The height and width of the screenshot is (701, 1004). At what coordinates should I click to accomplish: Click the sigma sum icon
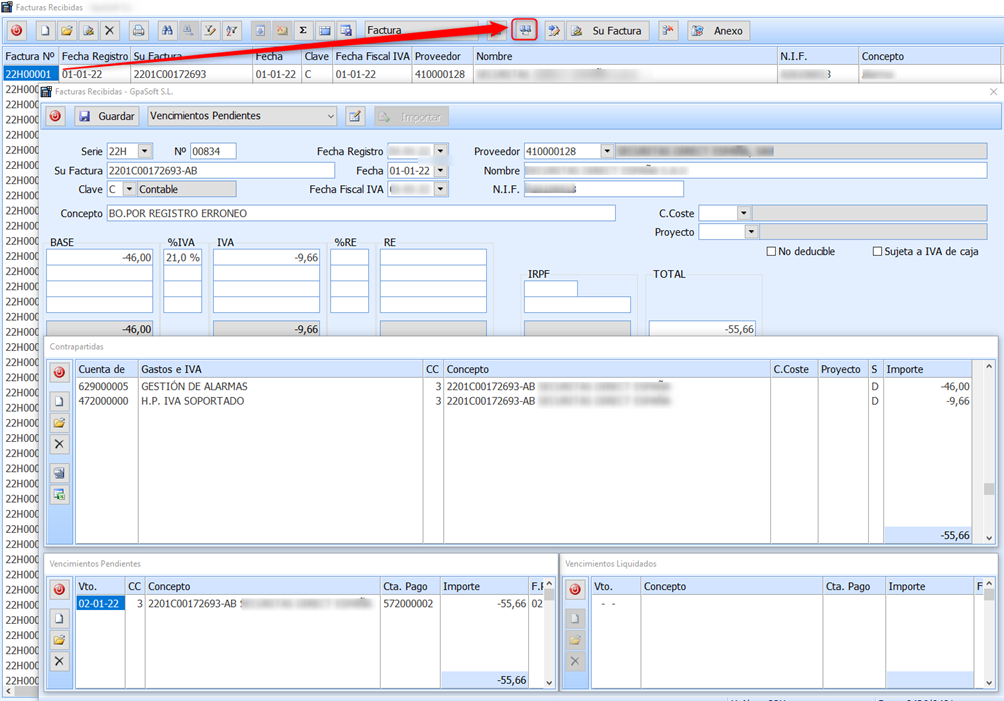coord(303,30)
